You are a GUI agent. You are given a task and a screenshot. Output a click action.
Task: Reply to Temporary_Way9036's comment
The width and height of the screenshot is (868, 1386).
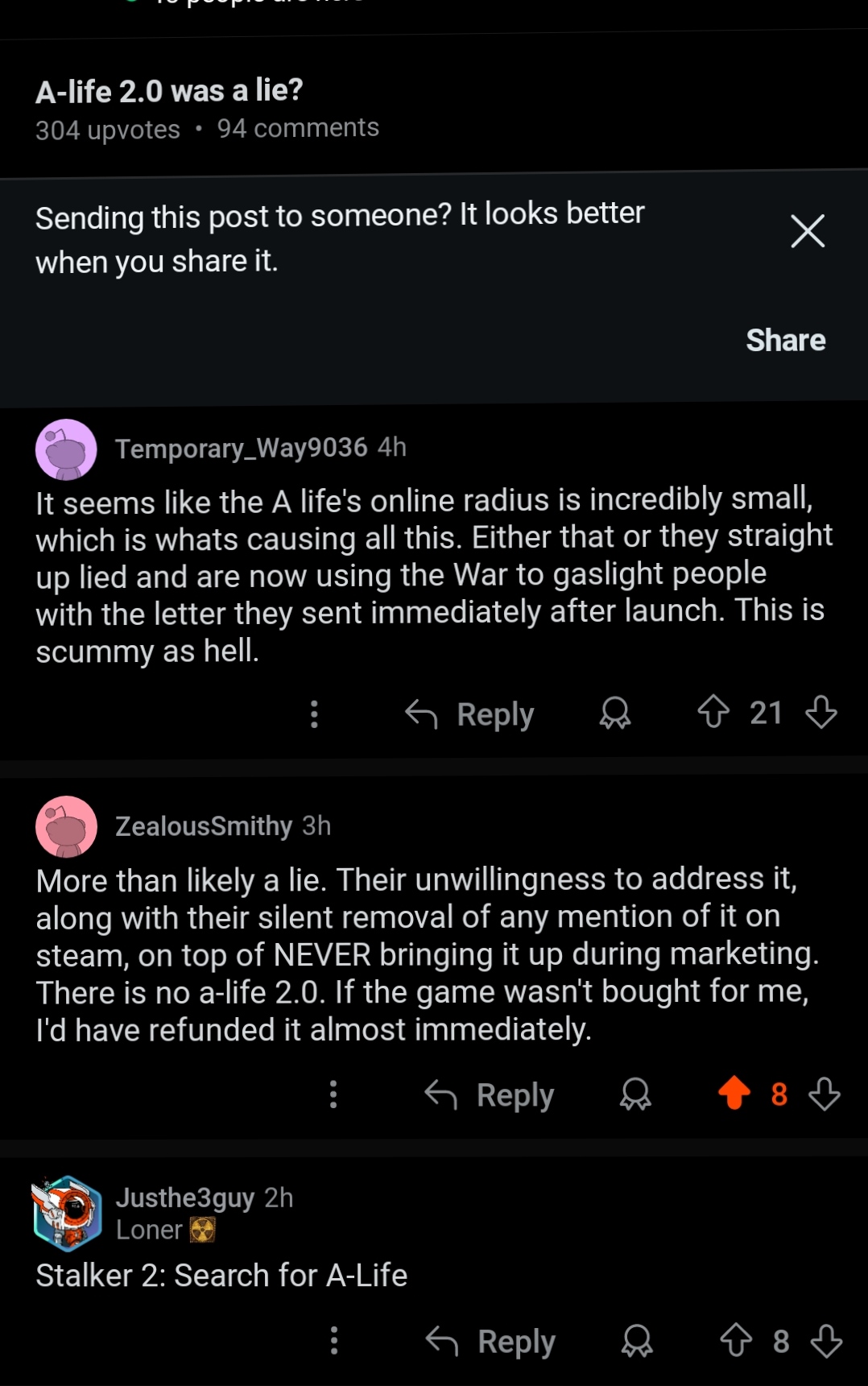pos(470,714)
